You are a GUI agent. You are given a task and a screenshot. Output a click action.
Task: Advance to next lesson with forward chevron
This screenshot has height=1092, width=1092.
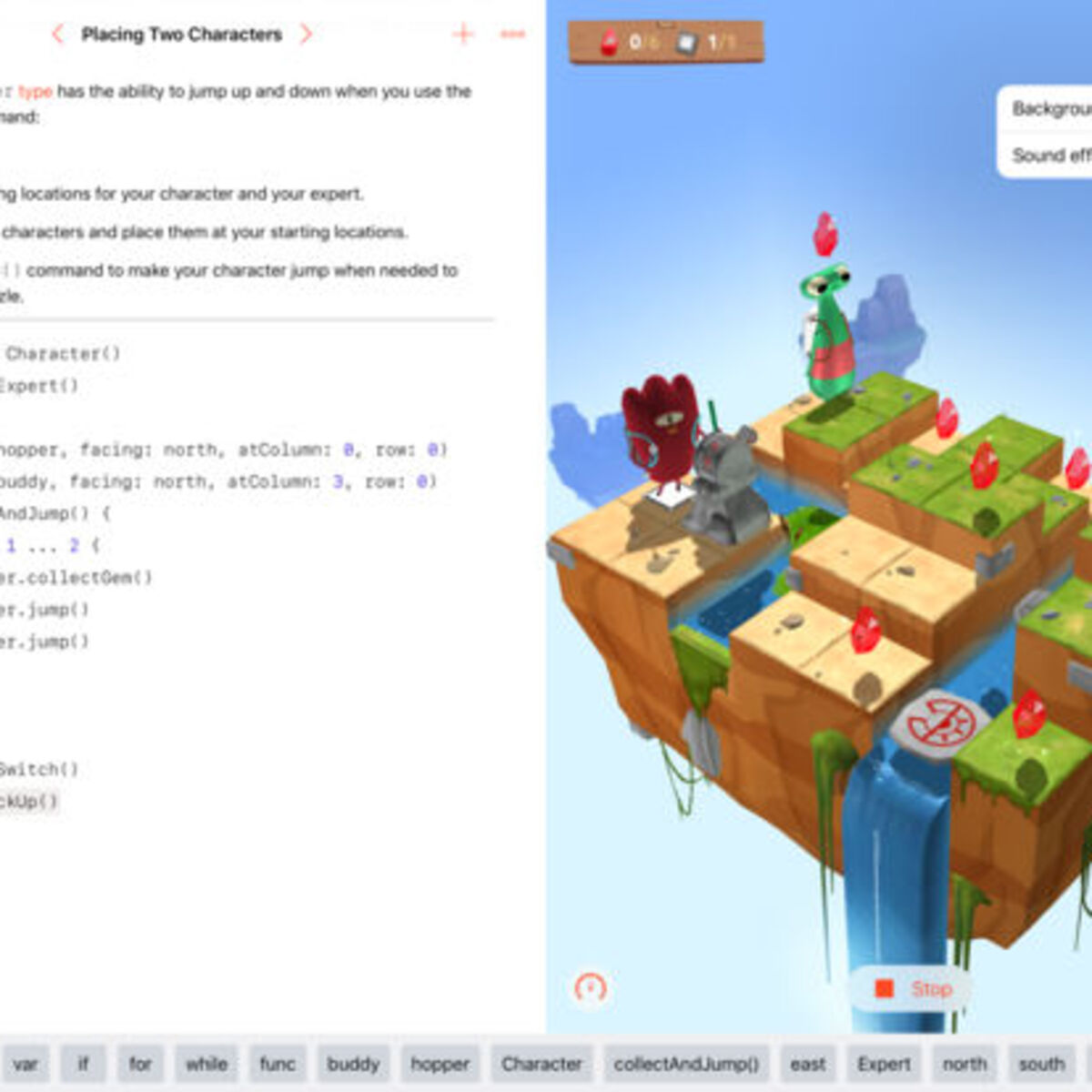308,34
